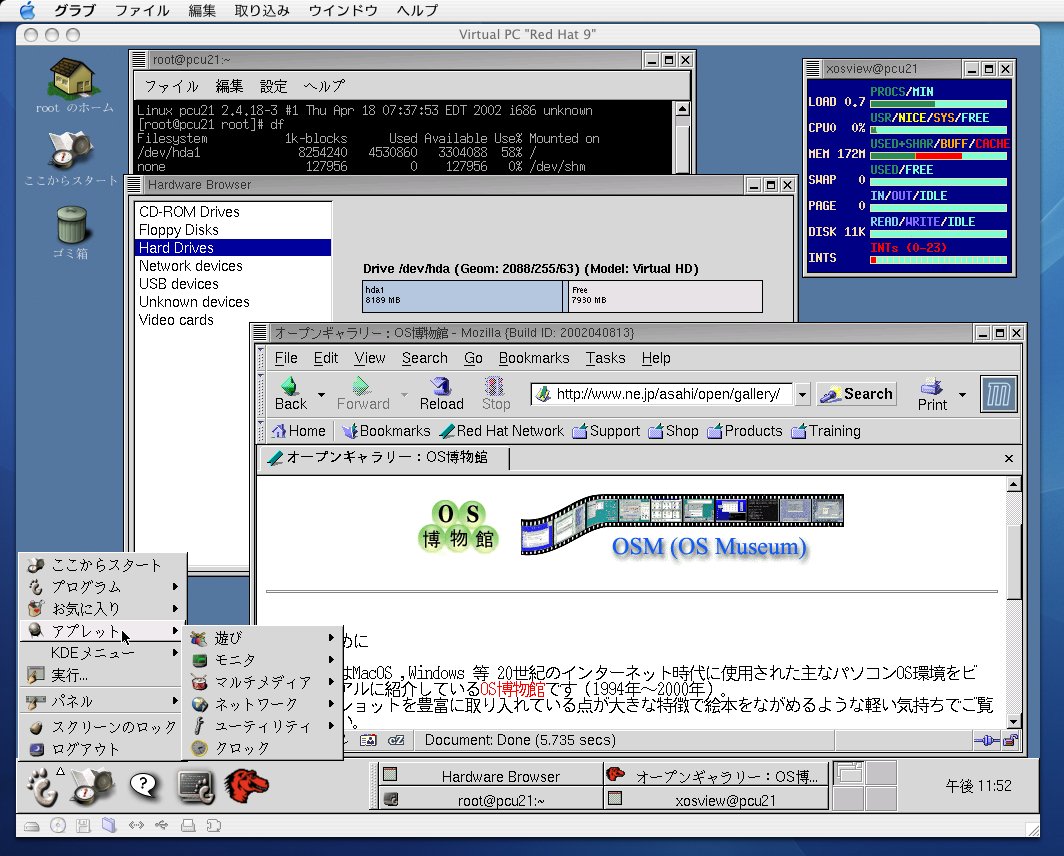Viewport: 1064px width, 856px height.
Task: Click the hard disk icon in Virtual PC status bar
Action: click(x=32, y=825)
